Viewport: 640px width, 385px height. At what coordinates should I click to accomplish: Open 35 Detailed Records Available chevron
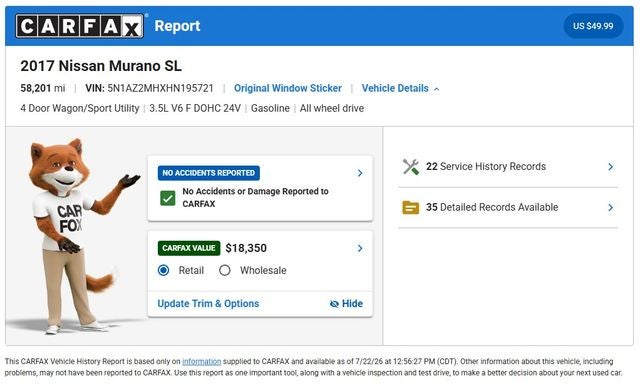(x=611, y=207)
